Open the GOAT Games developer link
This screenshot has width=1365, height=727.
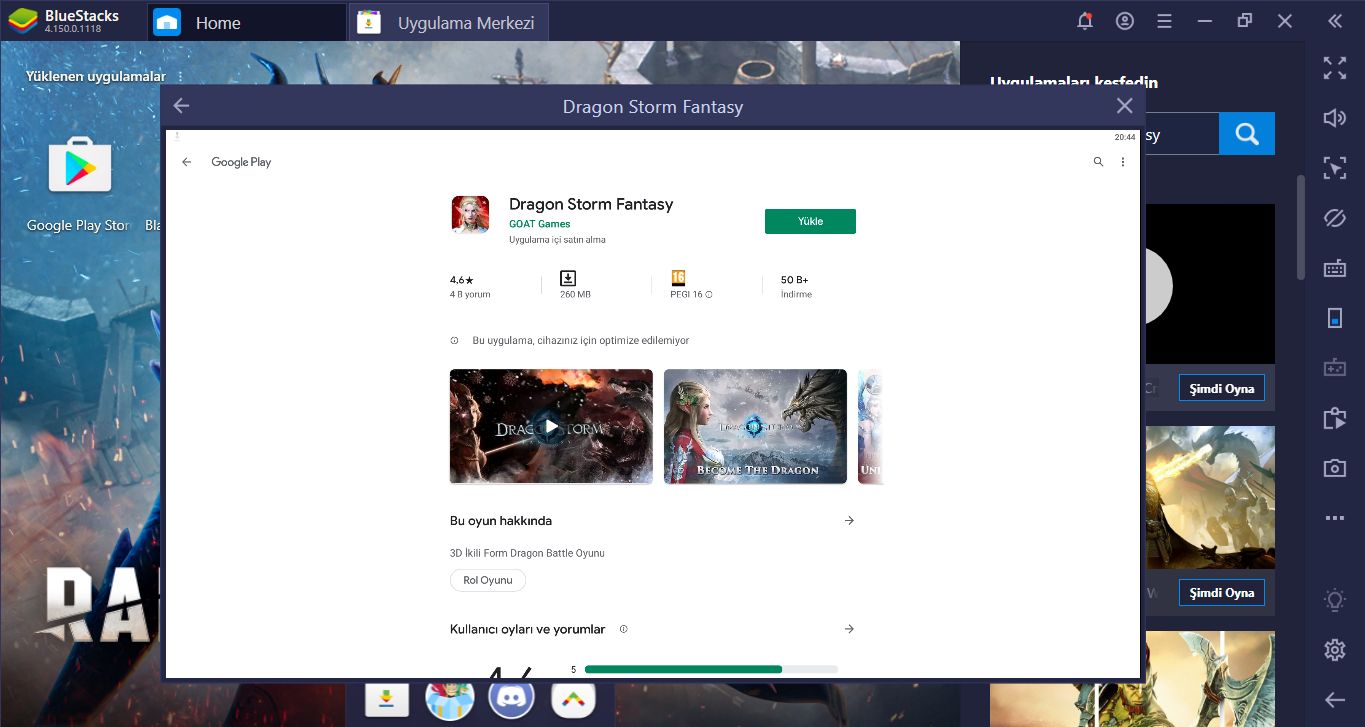540,224
